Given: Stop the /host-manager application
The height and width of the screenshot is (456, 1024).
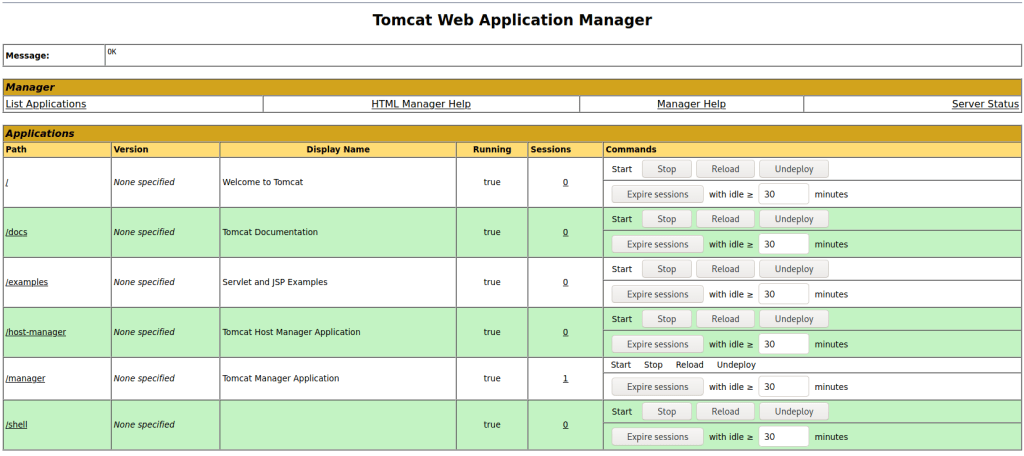Looking at the screenshot, I should (666, 319).
